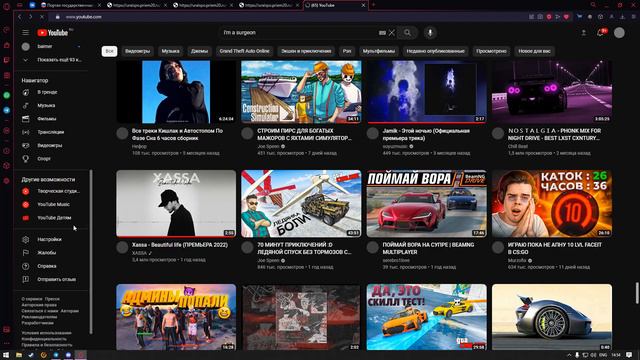
Task: Open Творческая студия in sidebar
Action: coord(51,191)
